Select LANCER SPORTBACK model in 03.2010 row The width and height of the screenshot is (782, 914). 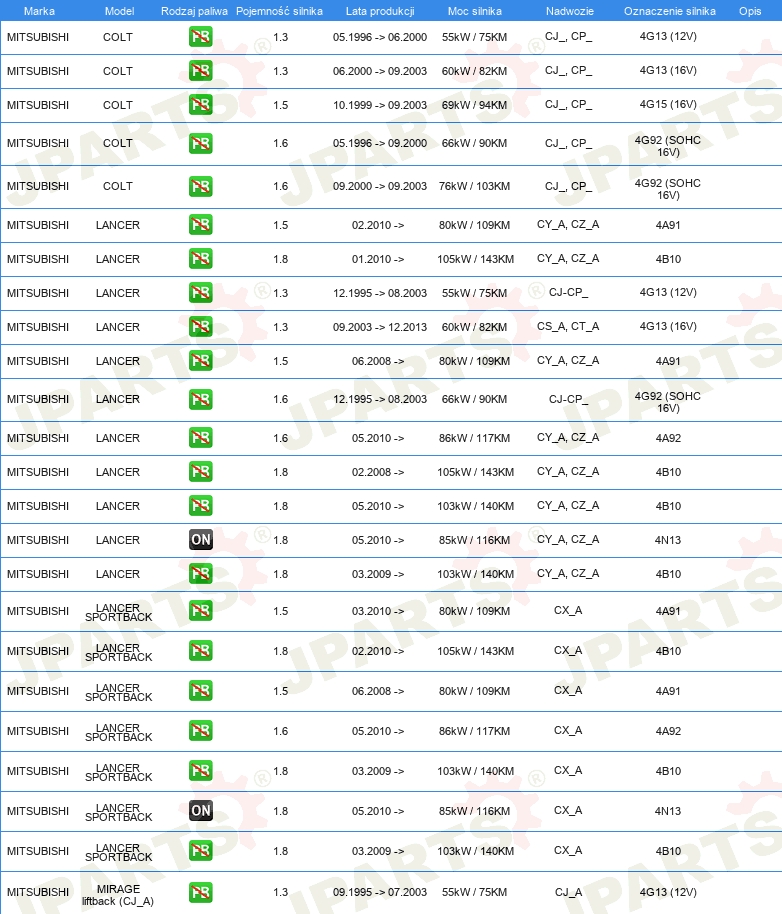coord(118,612)
